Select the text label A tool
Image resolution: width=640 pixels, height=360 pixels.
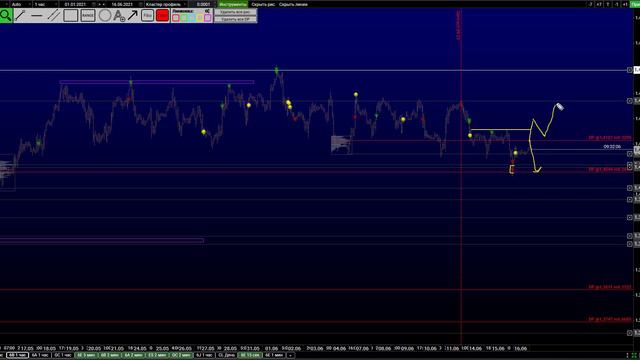119,16
